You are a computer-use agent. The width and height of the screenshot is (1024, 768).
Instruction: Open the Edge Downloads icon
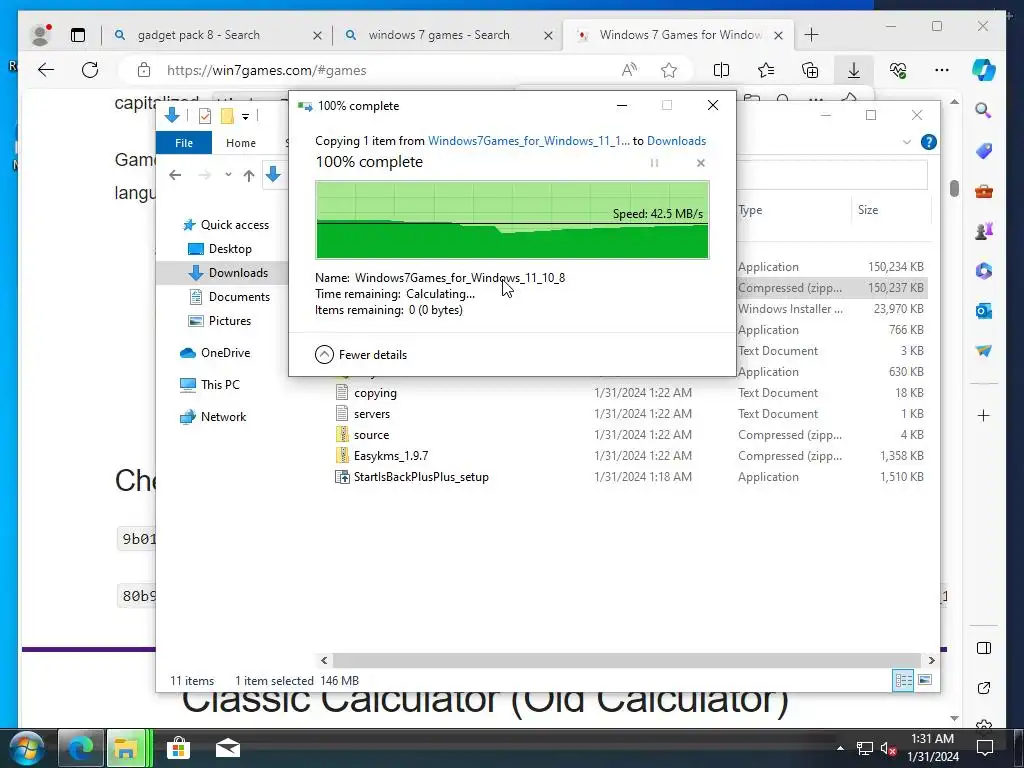[854, 70]
